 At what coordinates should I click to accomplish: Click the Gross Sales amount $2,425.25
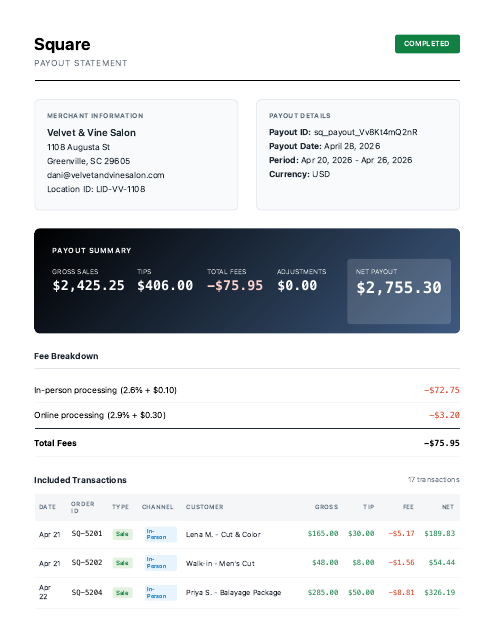coord(88,285)
